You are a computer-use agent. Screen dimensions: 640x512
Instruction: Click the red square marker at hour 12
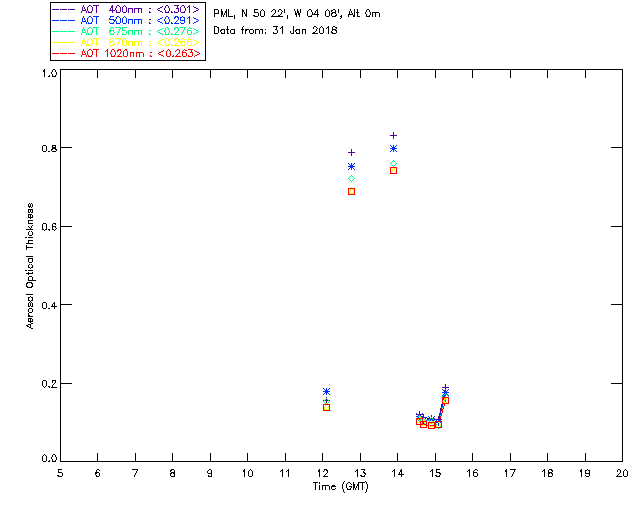point(327,407)
